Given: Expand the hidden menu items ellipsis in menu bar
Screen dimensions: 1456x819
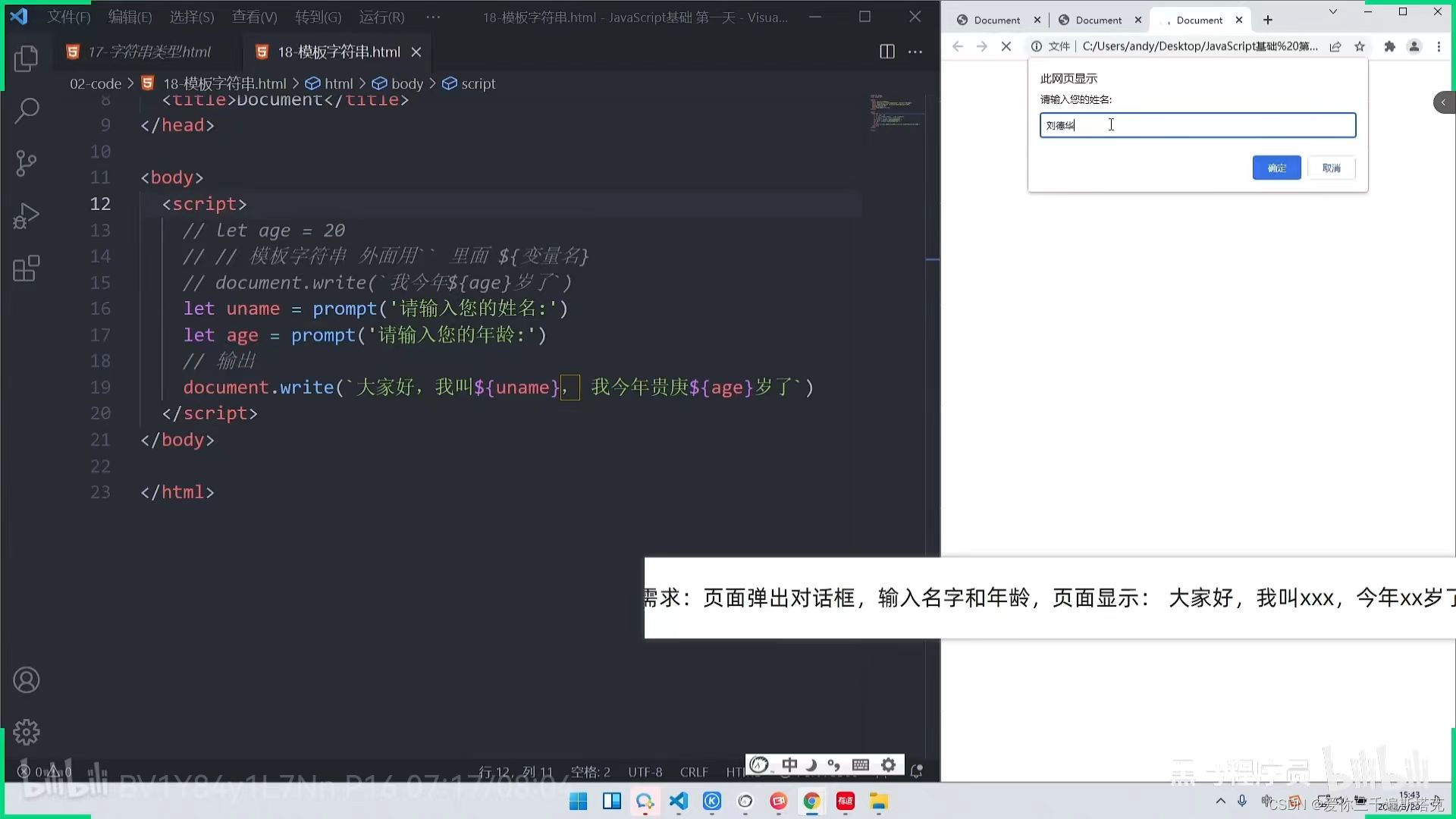Looking at the screenshot, I should (433, 17).
